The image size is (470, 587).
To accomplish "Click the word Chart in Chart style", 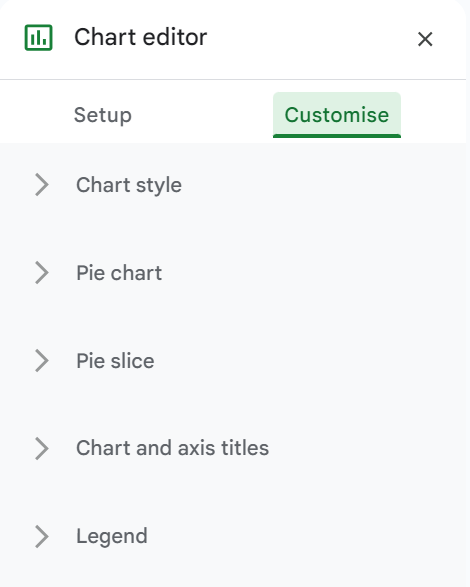I will tap(103, 185).
